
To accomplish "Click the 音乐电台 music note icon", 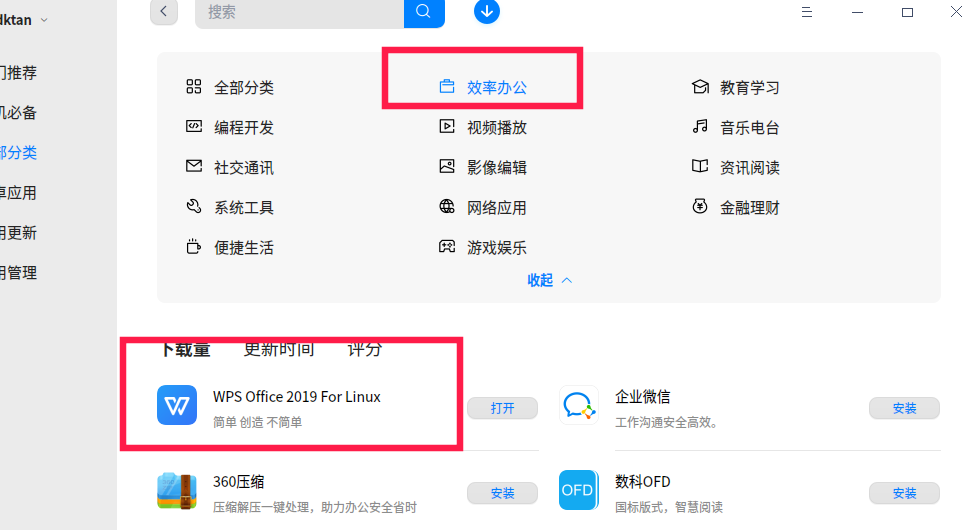I will click(700, 126).
